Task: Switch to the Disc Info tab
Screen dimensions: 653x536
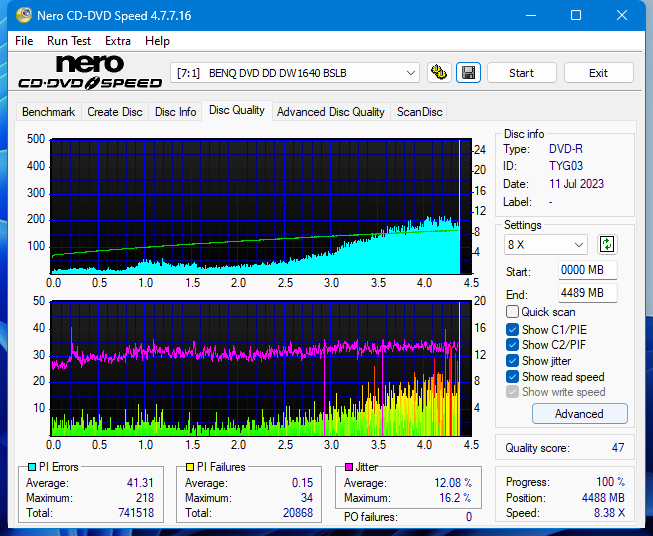Action: point(175,112)
